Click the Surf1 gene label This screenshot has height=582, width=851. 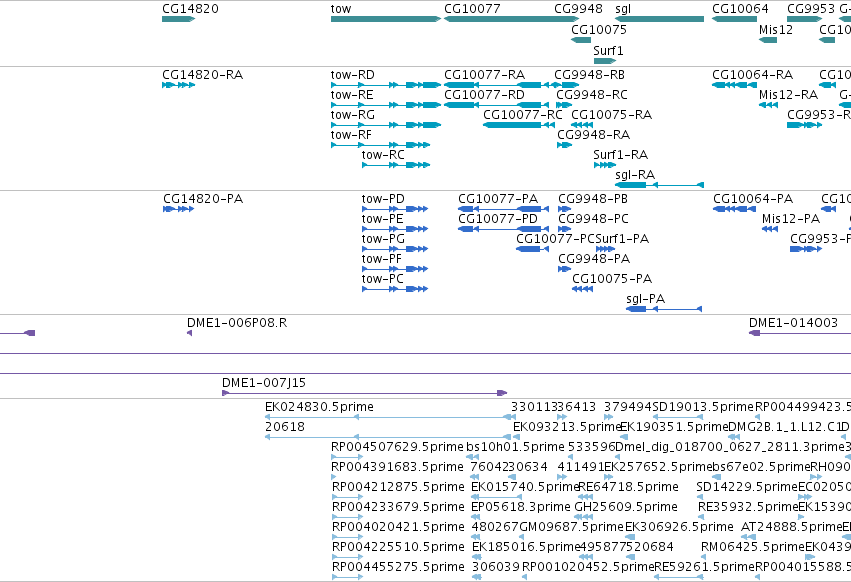[x=608, y=50]
